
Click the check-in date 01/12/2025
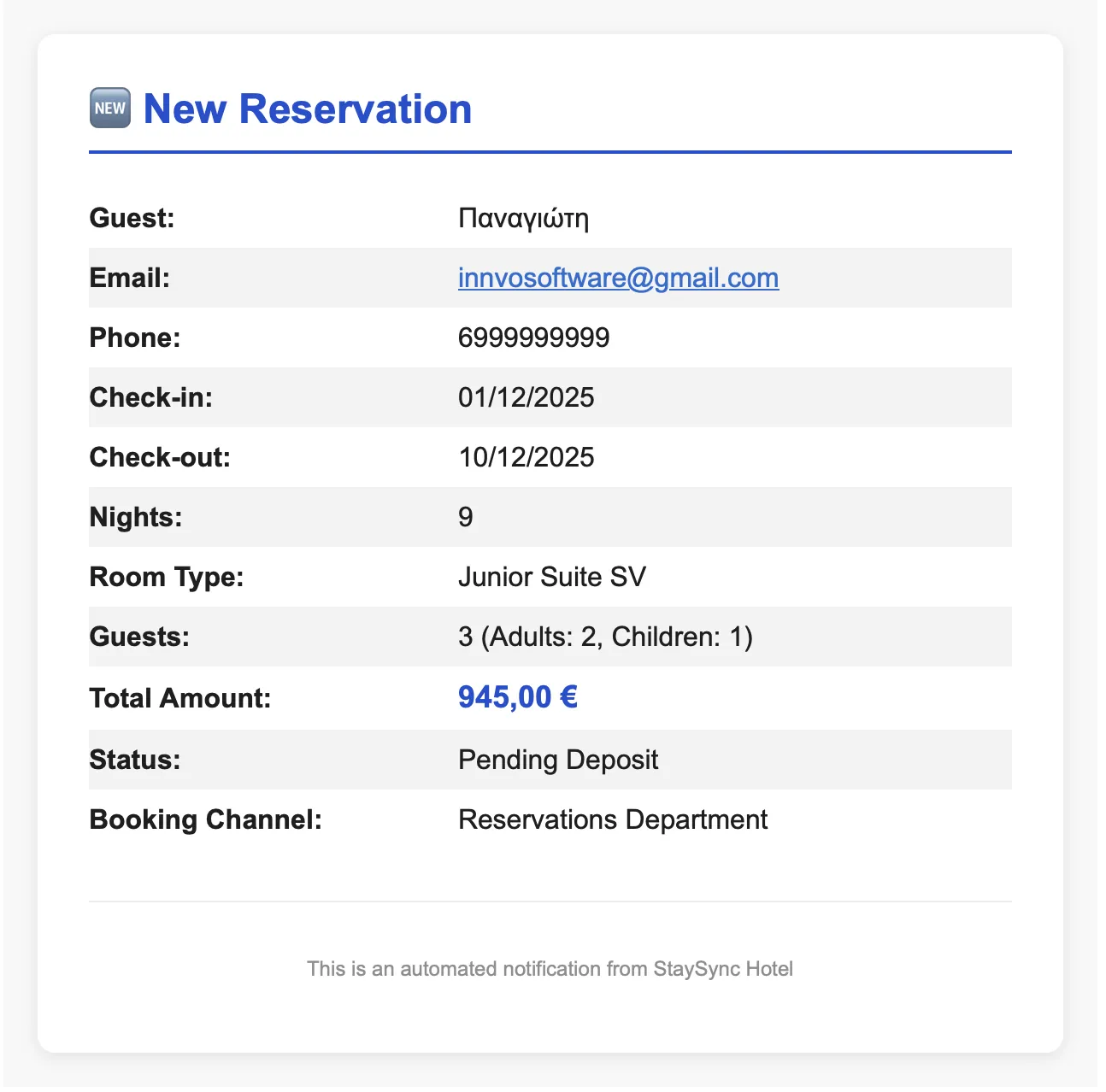[x=526, y=397]
